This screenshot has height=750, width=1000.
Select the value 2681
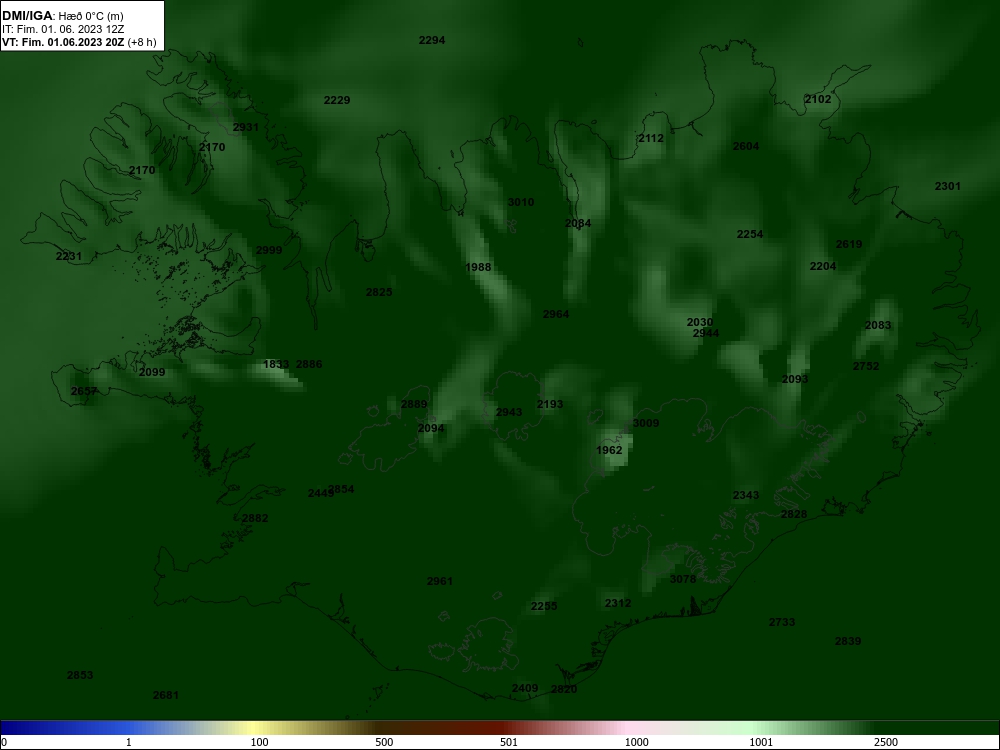point(166,695)
